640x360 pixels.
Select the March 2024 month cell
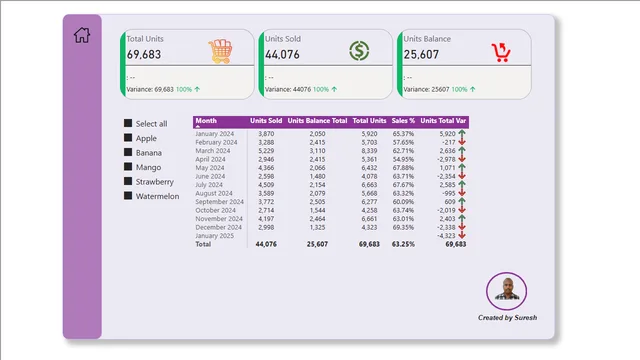213,151
